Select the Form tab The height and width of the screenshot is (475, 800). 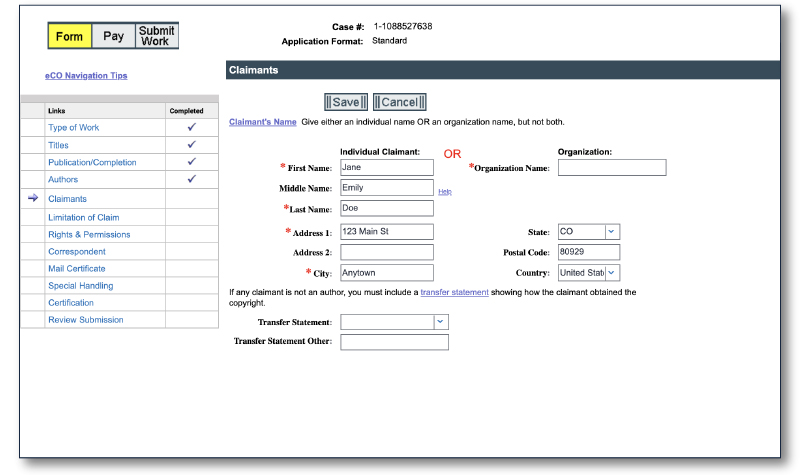[70, 37]
